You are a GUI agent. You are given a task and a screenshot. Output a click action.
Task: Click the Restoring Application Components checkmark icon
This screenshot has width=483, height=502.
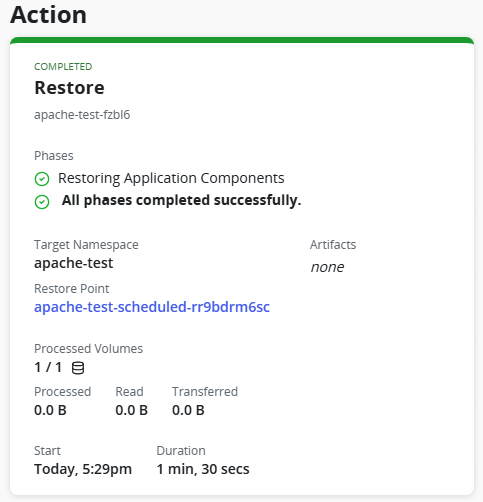(42, 179)
